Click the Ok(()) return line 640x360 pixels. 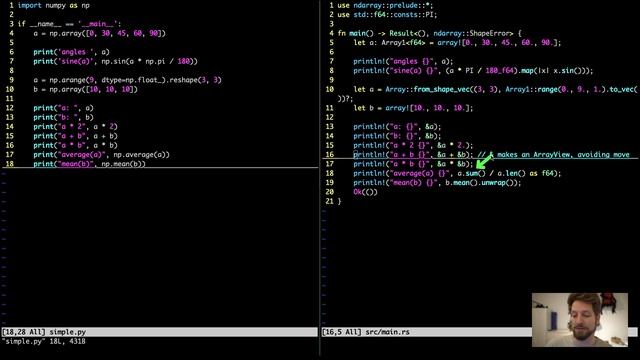366,192
